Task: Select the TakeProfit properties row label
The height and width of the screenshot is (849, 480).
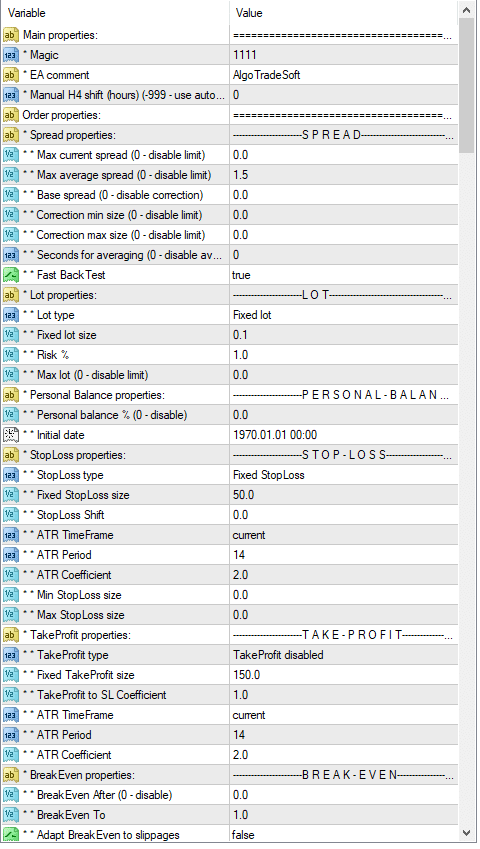Action: [x=77, y=635]
